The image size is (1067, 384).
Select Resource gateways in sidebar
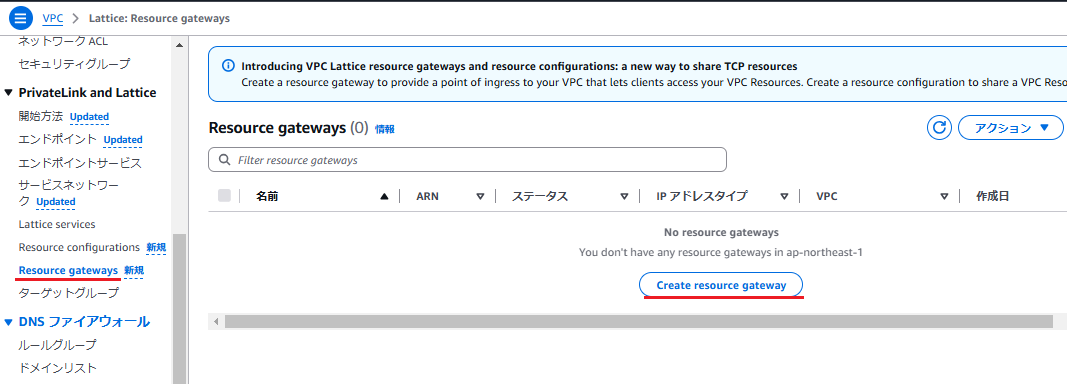pyautogui.click(x=68, y=270)
